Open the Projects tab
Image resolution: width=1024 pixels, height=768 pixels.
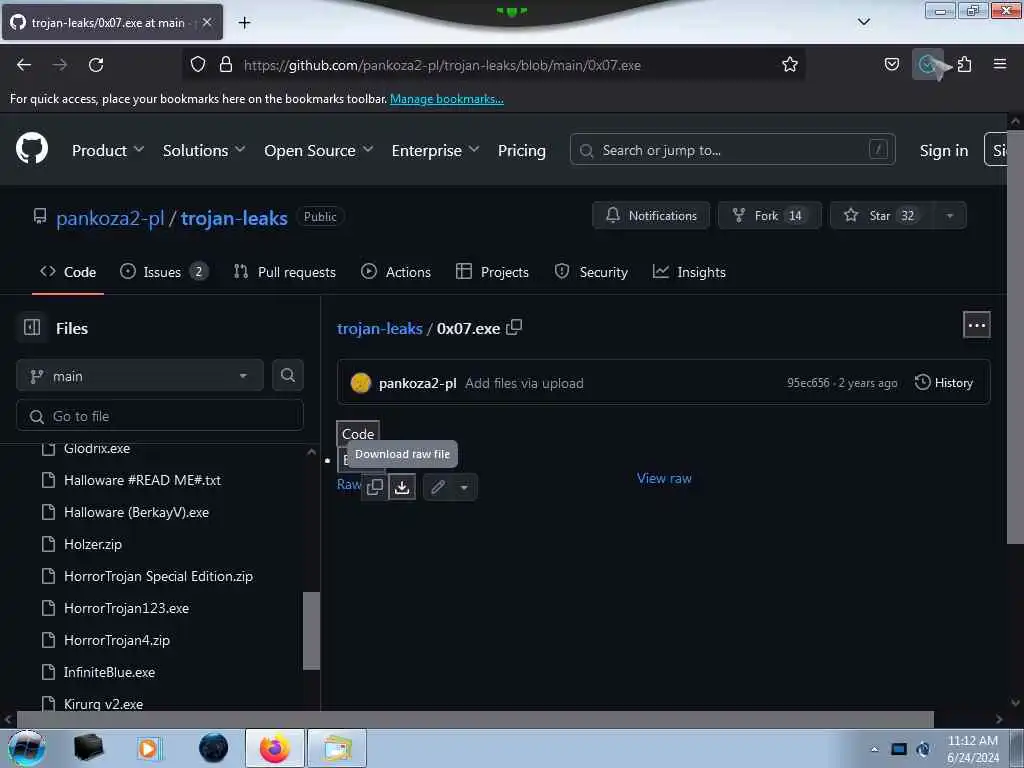[x=492, y=272]
